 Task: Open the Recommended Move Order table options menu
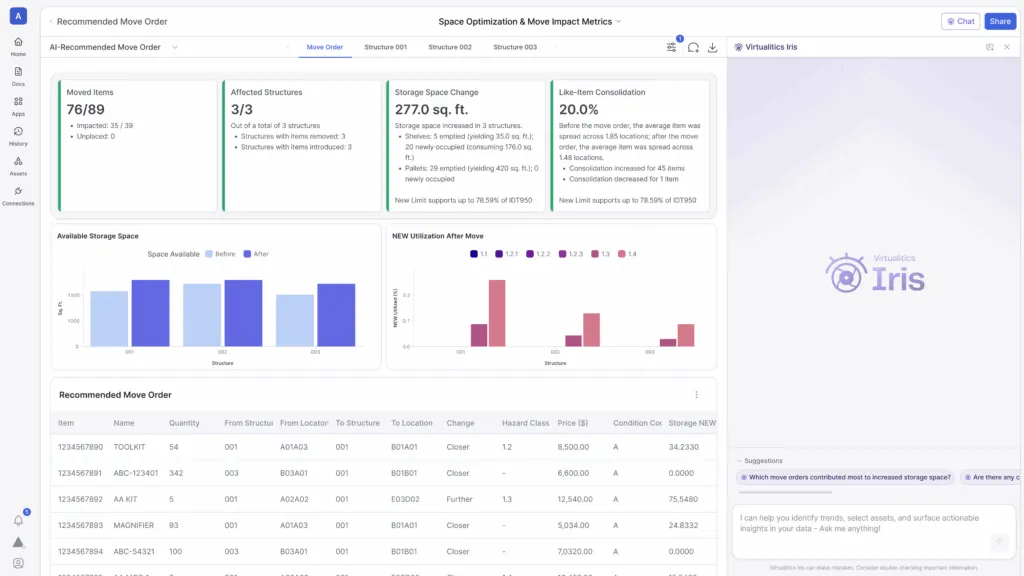(x=696, y=394)
